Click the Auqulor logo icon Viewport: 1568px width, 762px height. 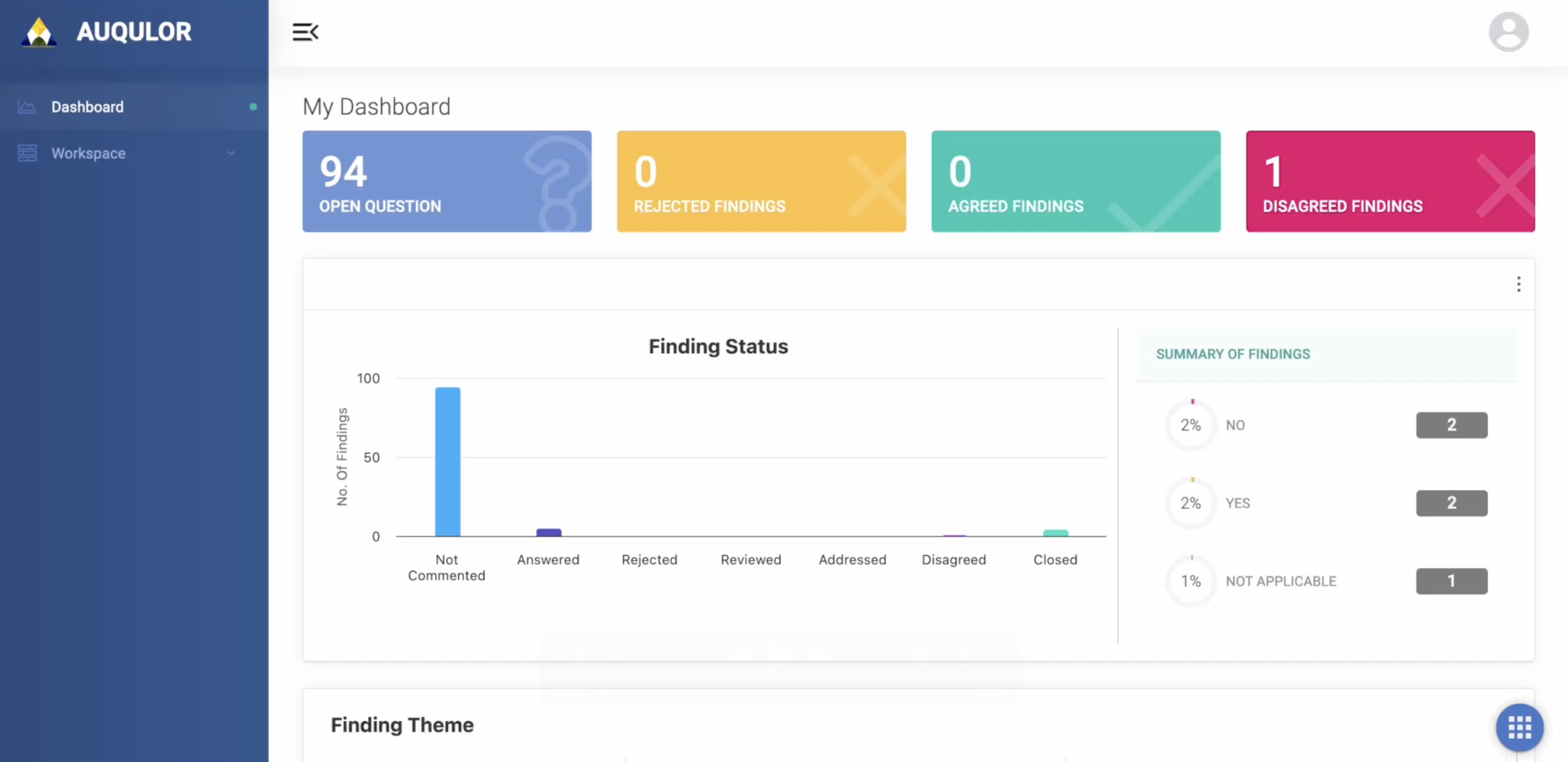(39, 32)
